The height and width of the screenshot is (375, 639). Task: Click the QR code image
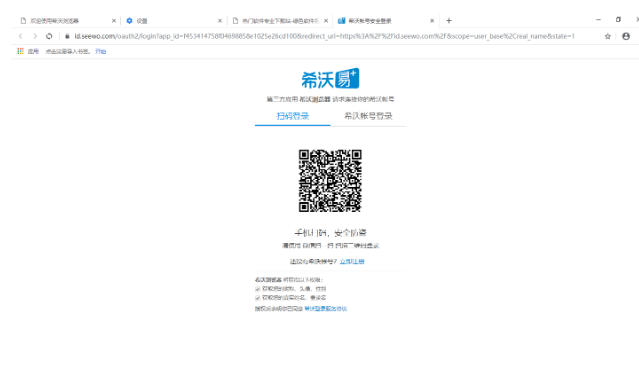click(x=330, y=181)
